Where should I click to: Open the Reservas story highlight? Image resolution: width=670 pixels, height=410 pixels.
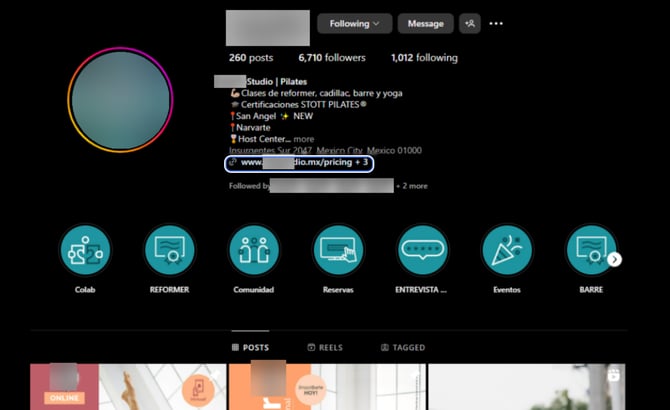click(338, 250)
